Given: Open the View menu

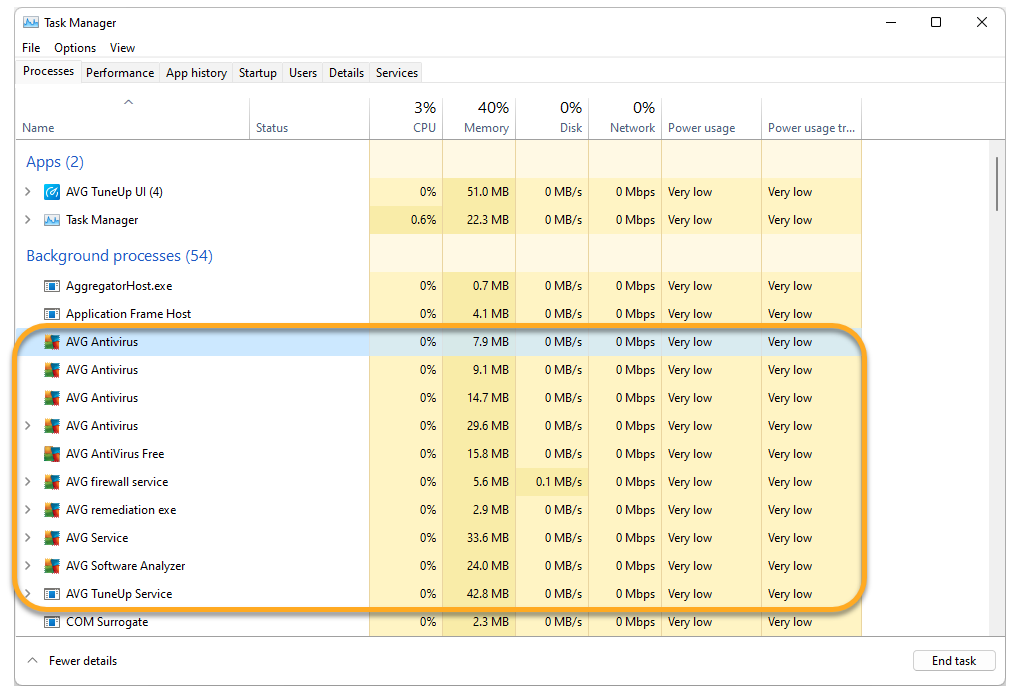Looking at the screenshot, I should 122,48.
